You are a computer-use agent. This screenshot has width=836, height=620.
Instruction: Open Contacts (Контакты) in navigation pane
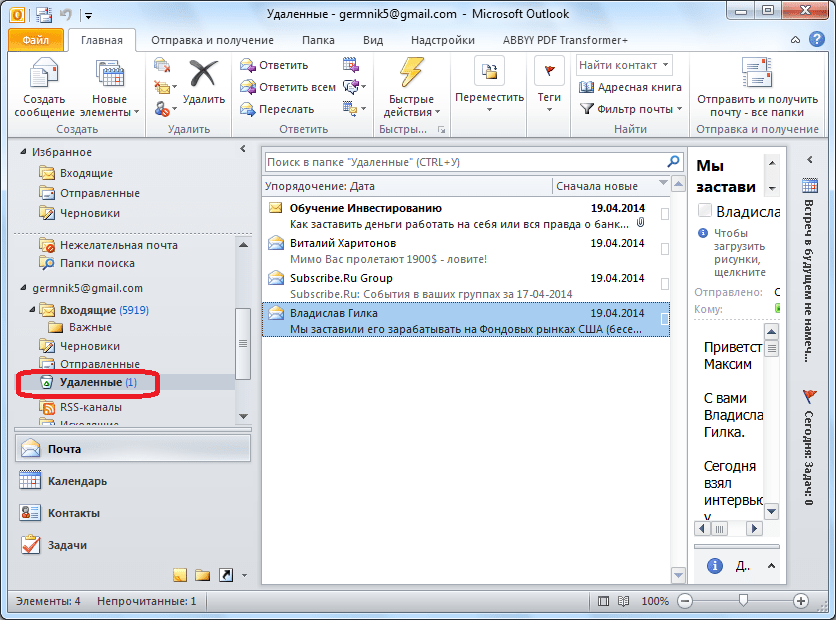(x=73, y=513)
